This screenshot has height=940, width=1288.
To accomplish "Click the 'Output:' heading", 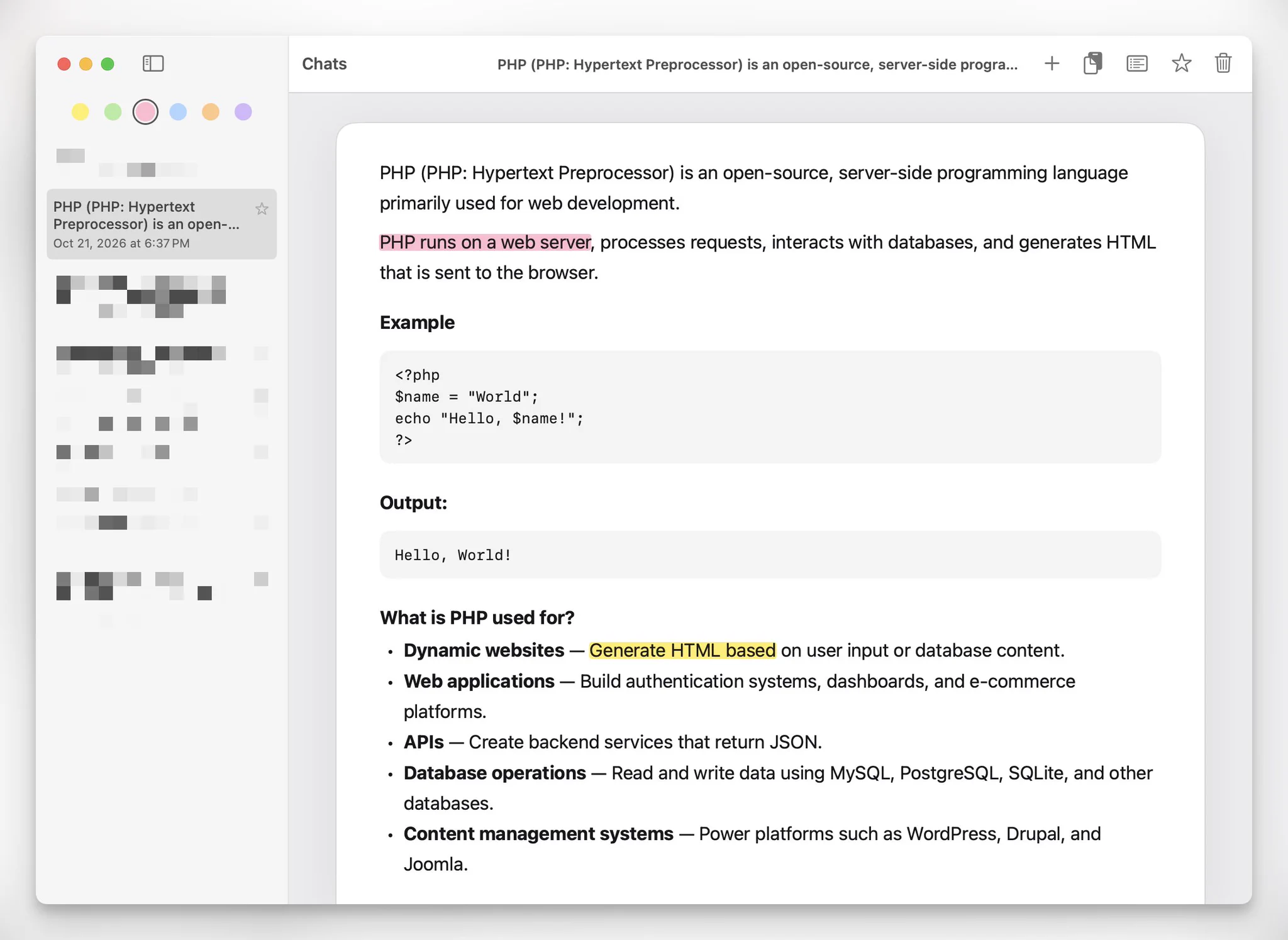I will pyautogui.click(x=413, y=503).
